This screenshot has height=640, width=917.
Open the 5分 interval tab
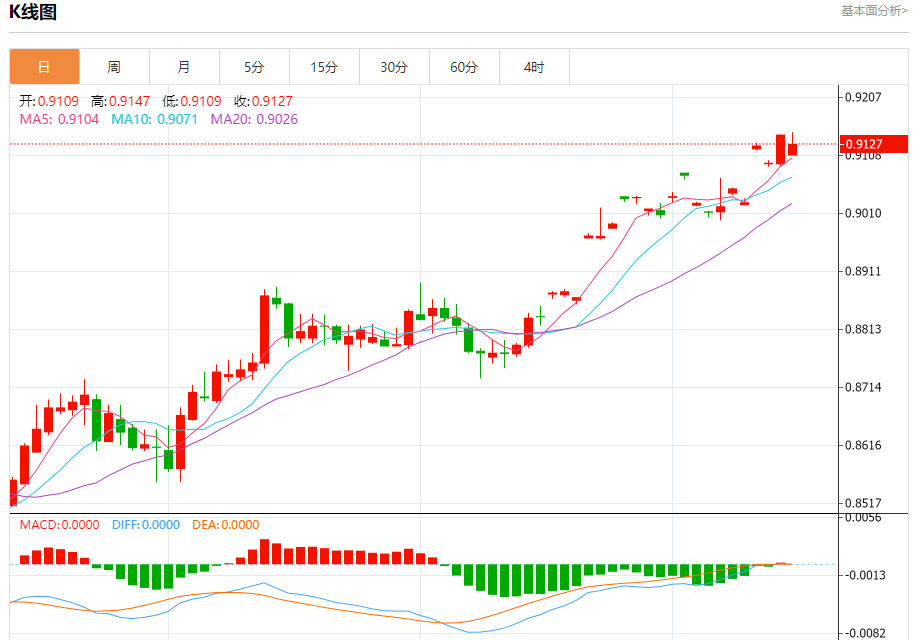click(x=254, y=67)
